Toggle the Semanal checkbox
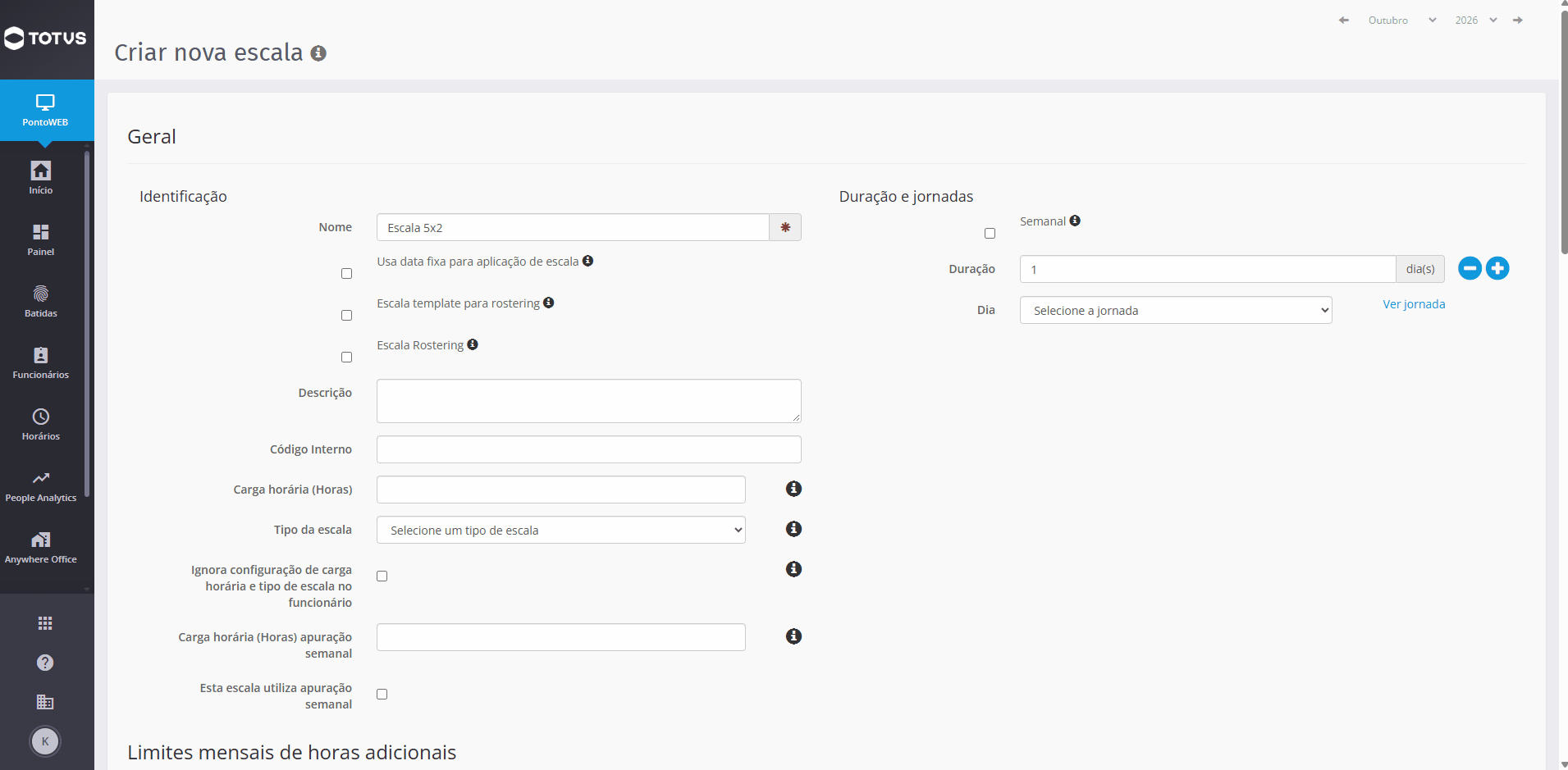This screenshot has height=770, width=1568. click(x=990, y=234)
